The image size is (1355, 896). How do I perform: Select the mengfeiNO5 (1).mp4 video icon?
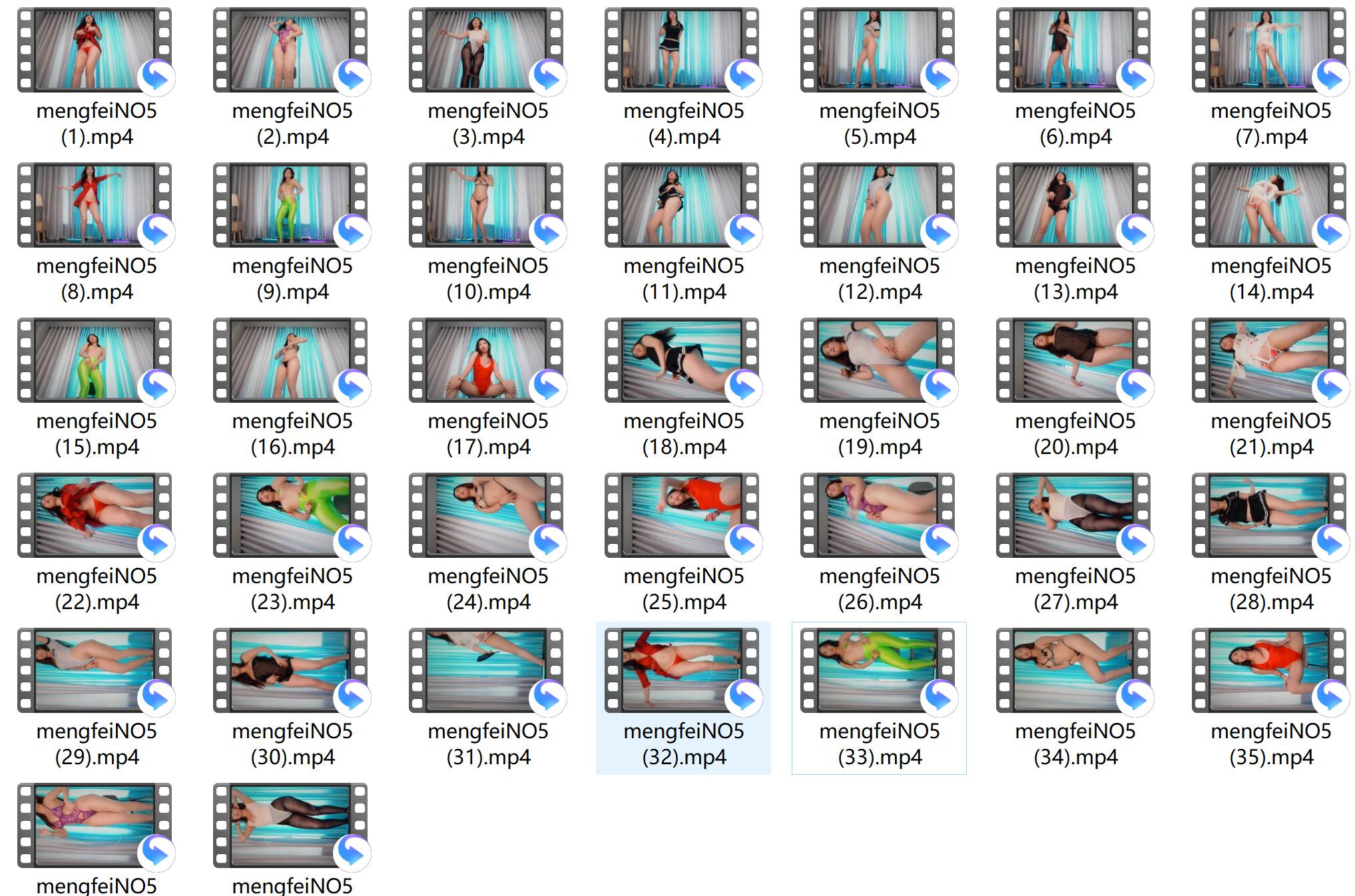(95, 50)
